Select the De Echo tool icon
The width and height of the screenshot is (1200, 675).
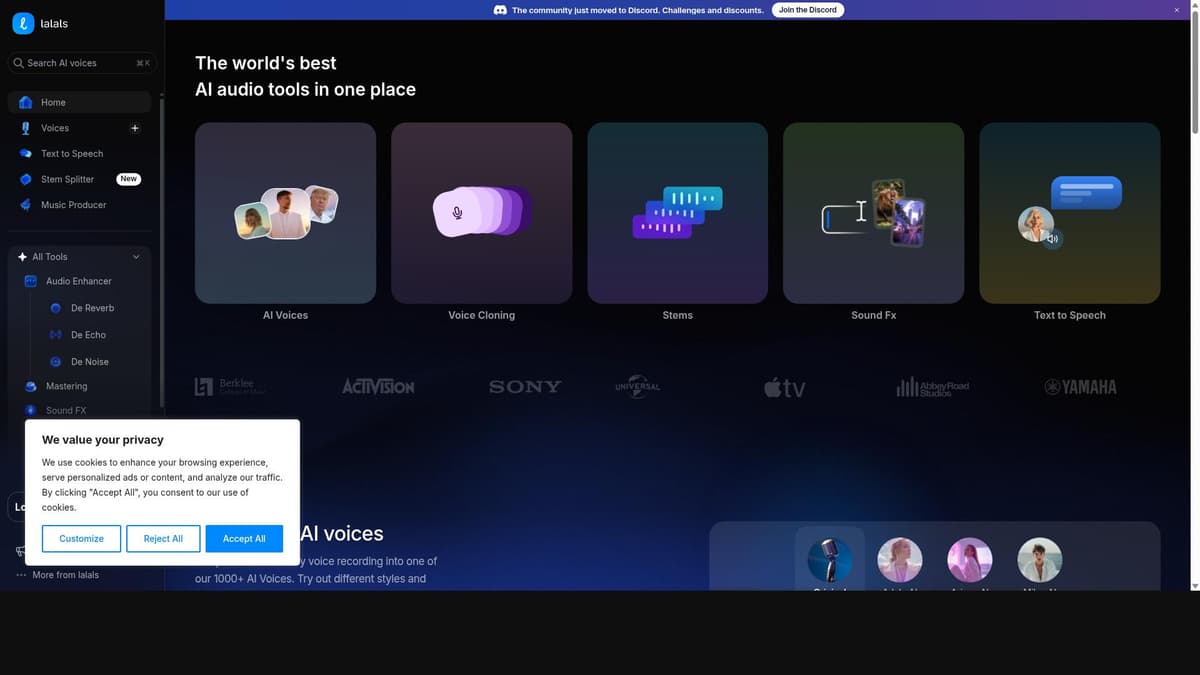coord(56,335)
